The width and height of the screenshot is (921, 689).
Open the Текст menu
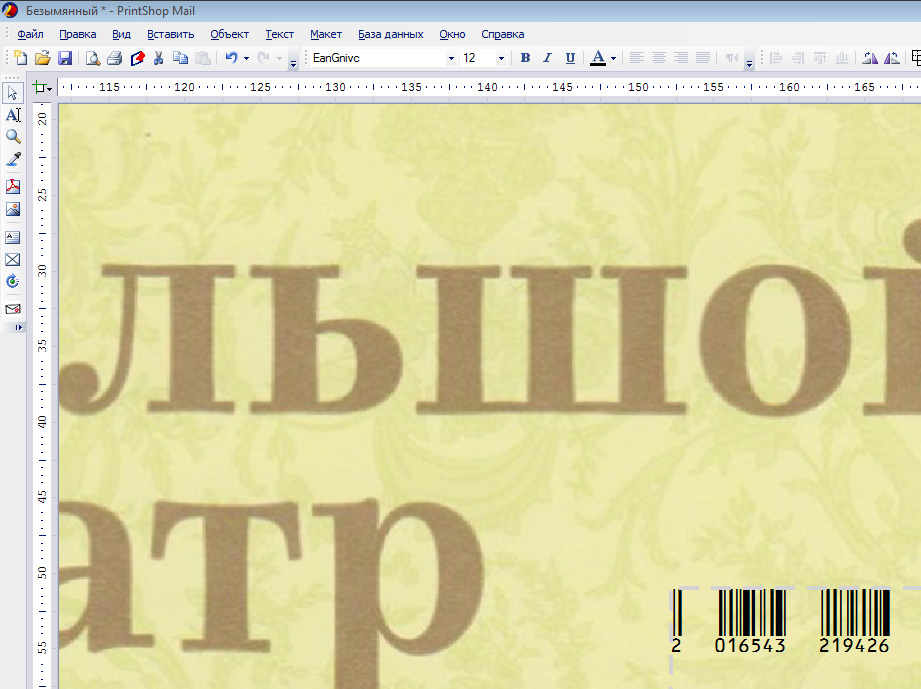[280, 34]
